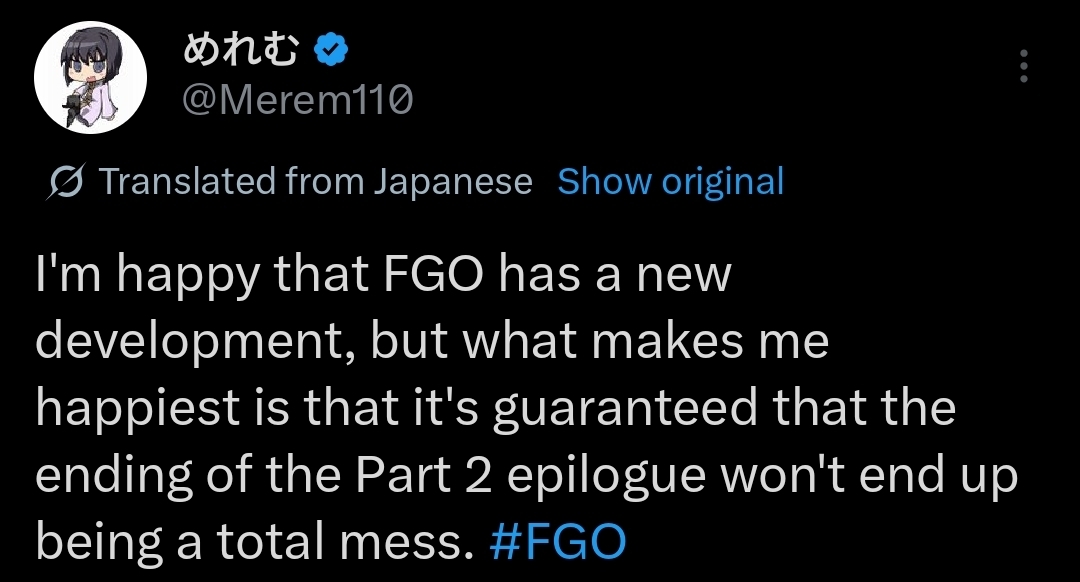Image resolution: width=1080 pixels, height=582 pixels.
Task: Click the phrase "Part 2" in the tweet
Action: pos(424,476)
